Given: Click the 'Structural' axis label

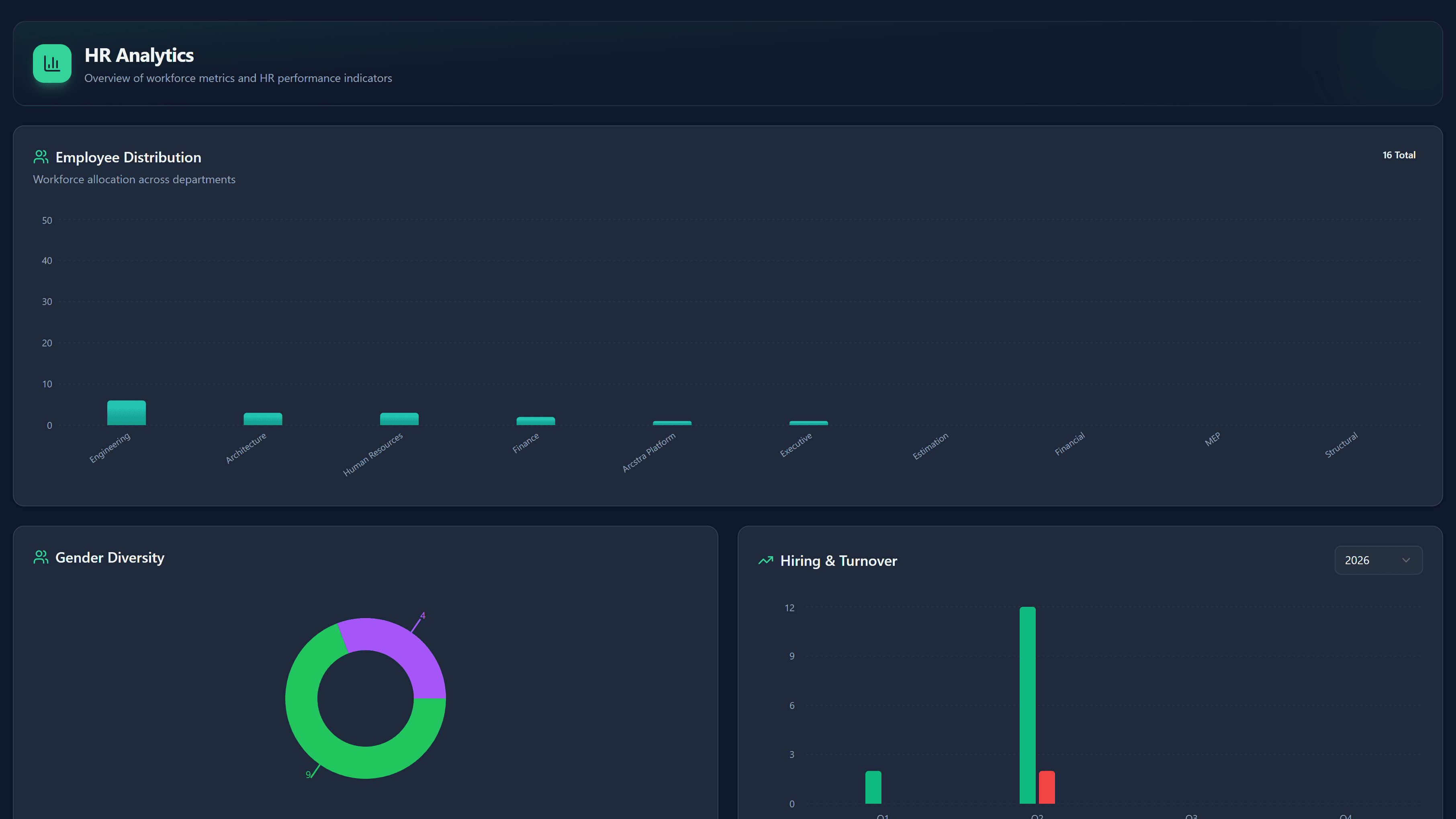Looking at the screenshot, I should tap(1341, 445).
